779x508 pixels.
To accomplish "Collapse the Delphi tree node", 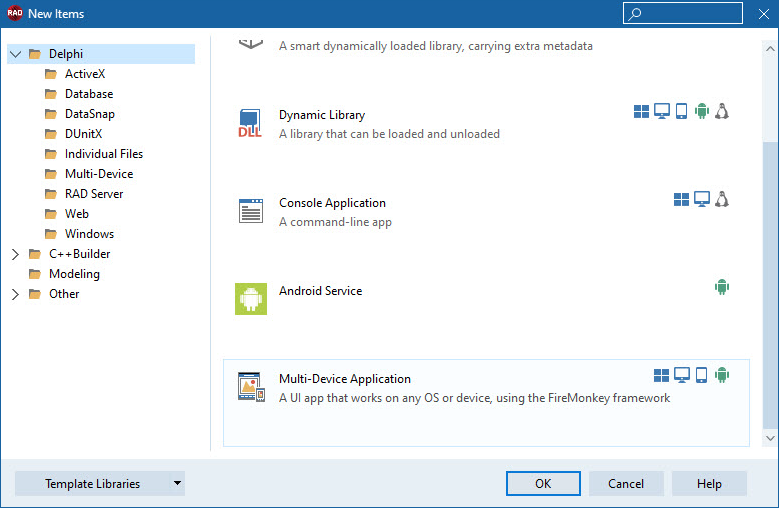I will [x=15, y=54].
